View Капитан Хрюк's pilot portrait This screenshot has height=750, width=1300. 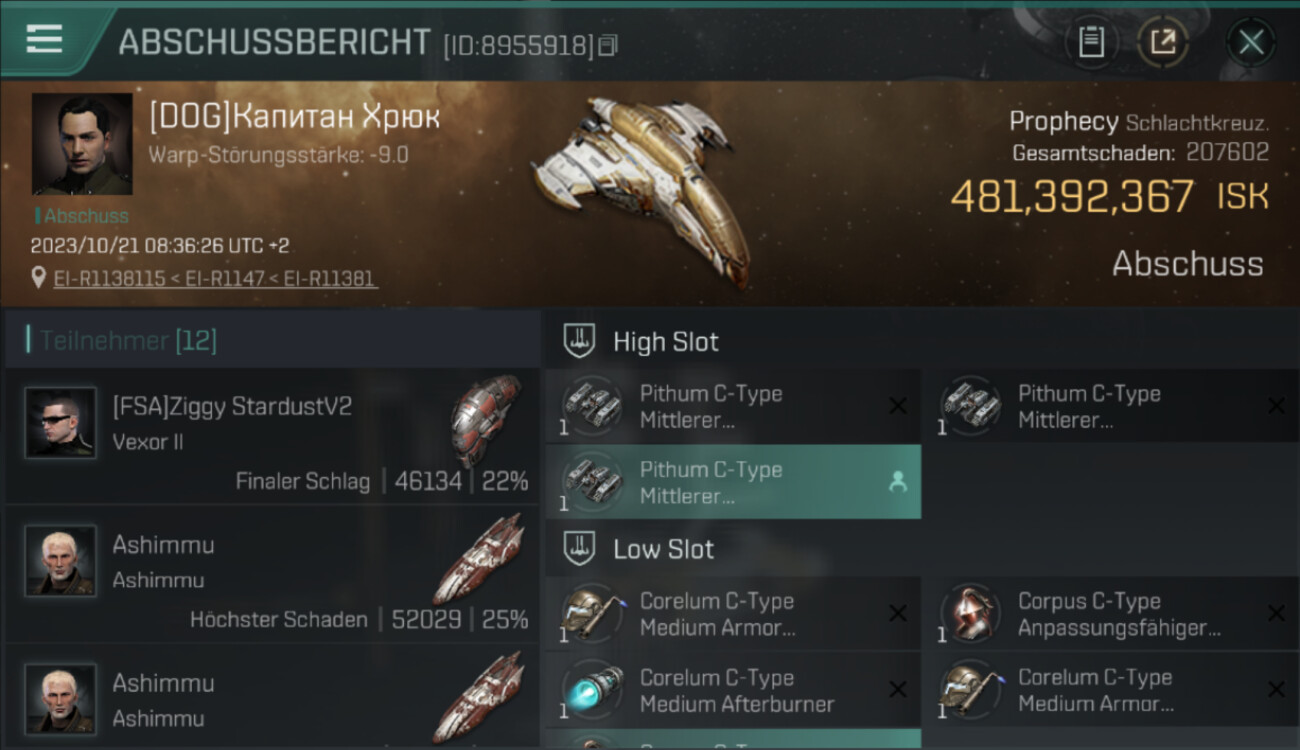pos(82,144)
